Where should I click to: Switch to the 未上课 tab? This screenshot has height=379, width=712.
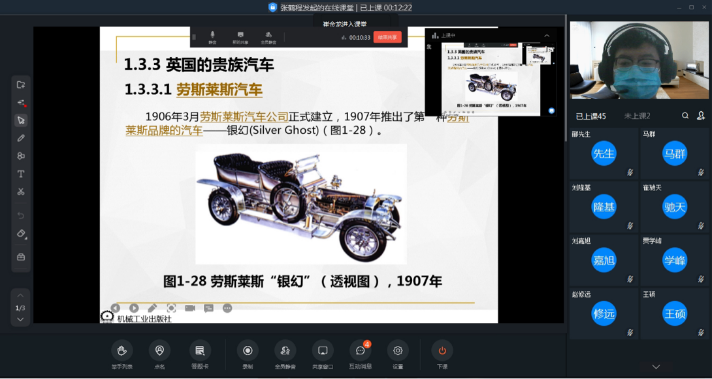tap(637, 116)
